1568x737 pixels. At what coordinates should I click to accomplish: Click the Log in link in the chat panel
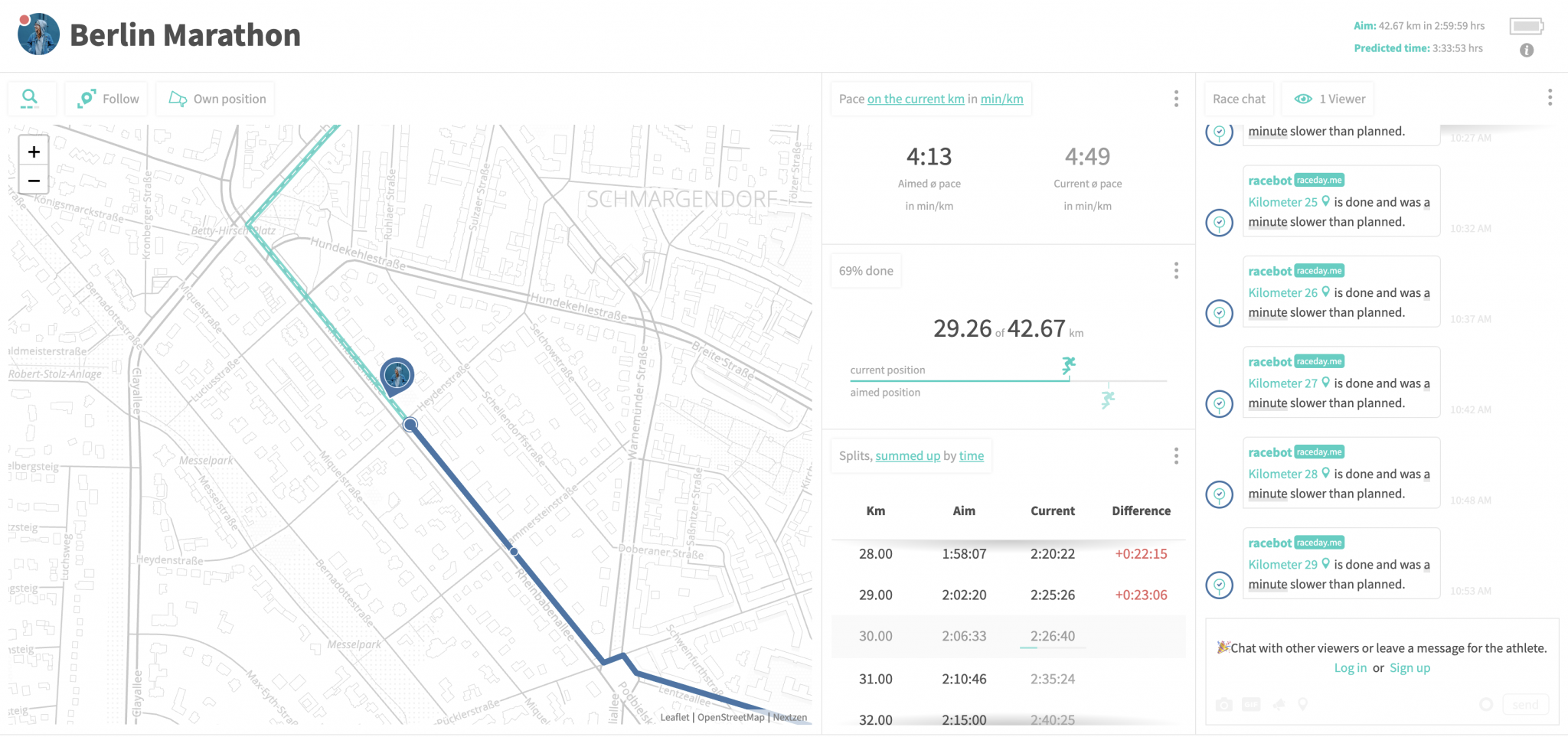[1351, 667]
